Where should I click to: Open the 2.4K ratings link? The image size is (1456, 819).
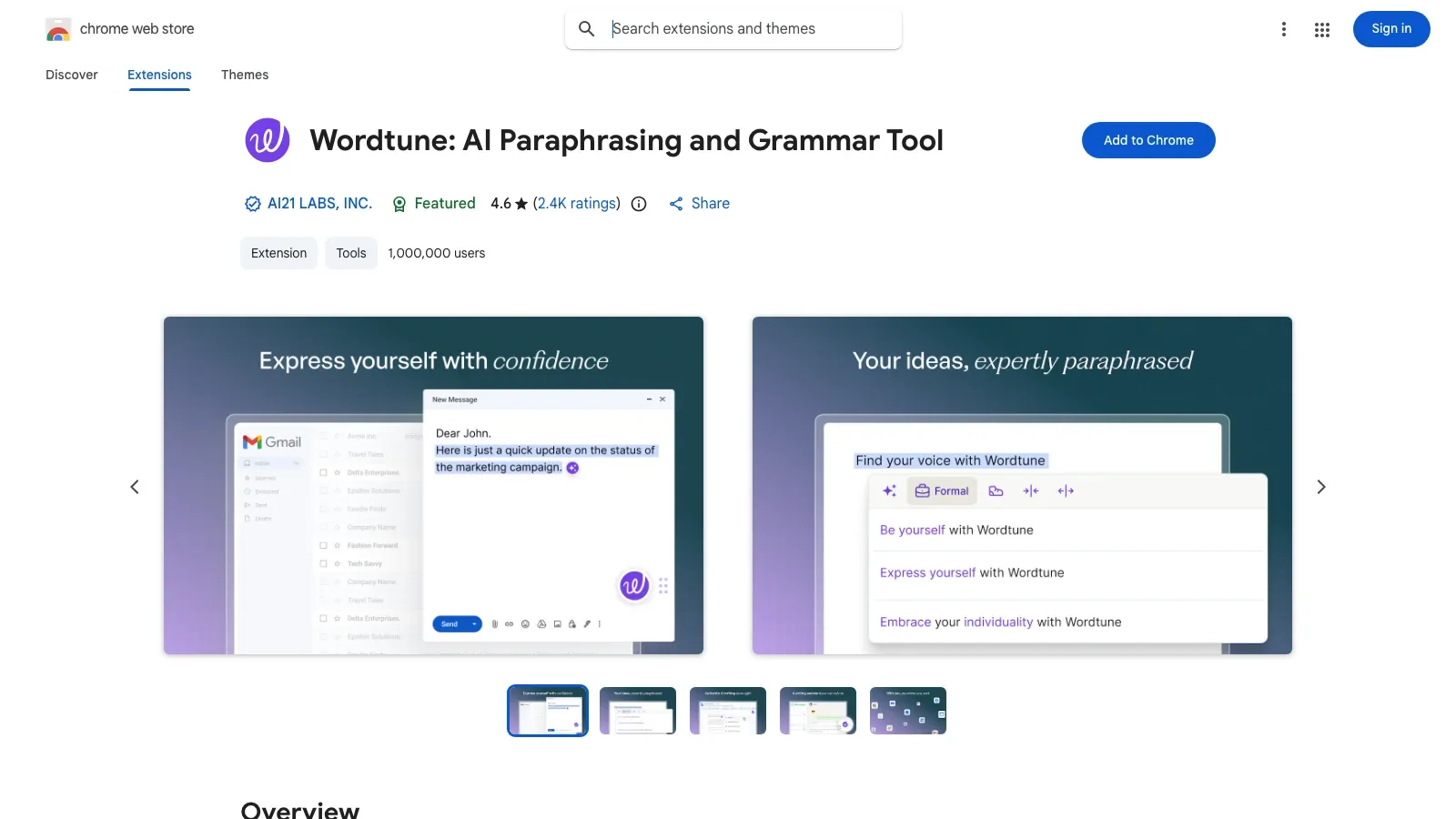coord(577,204)
